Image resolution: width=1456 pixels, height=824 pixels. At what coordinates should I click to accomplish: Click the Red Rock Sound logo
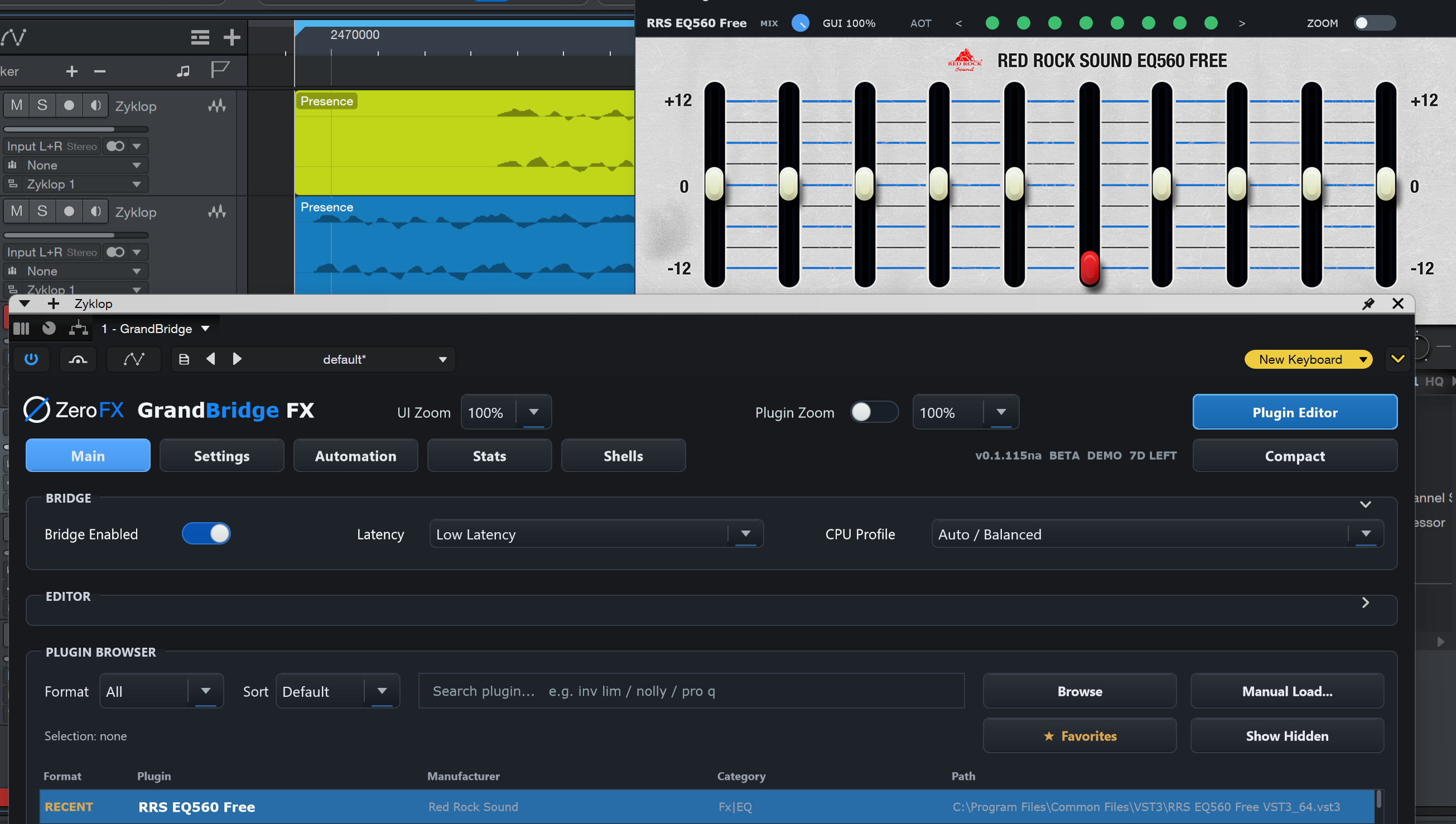[x=965, y=60]
